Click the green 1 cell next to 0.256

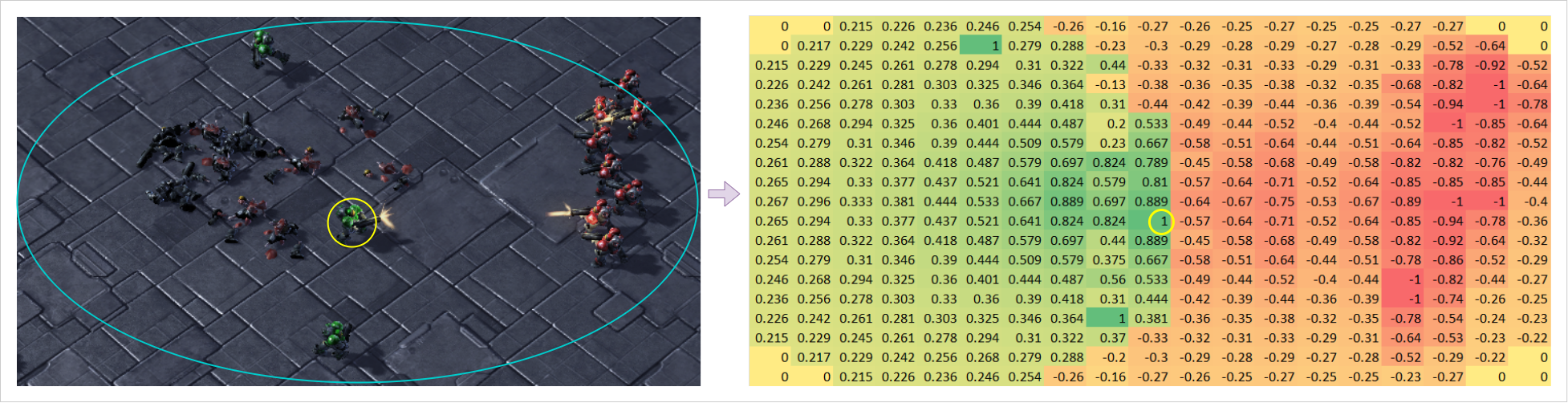(981, 46)
